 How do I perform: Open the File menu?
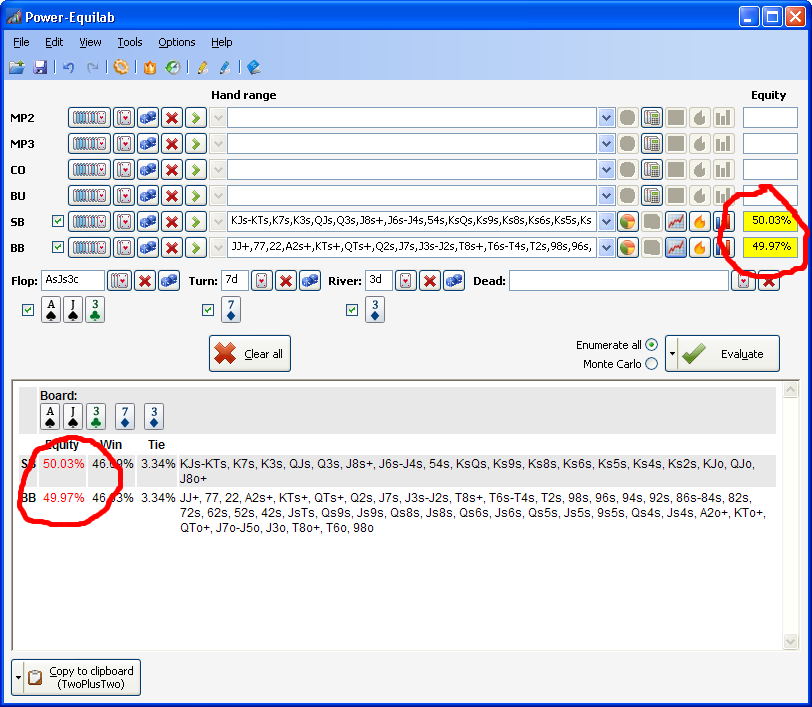pyautogui.click(x=21, y=42)
